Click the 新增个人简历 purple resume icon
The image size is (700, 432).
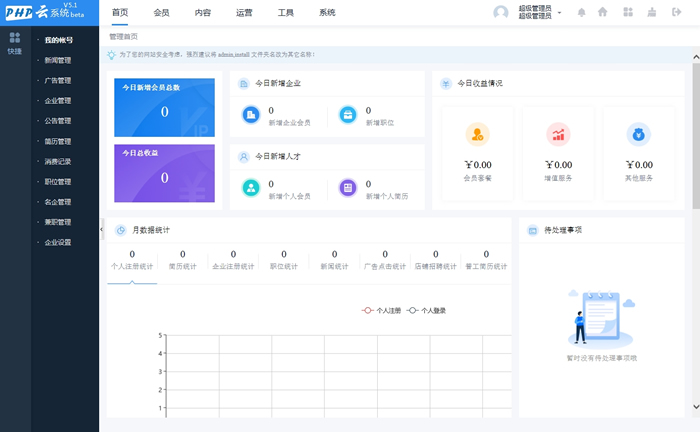tap(348, 188)
